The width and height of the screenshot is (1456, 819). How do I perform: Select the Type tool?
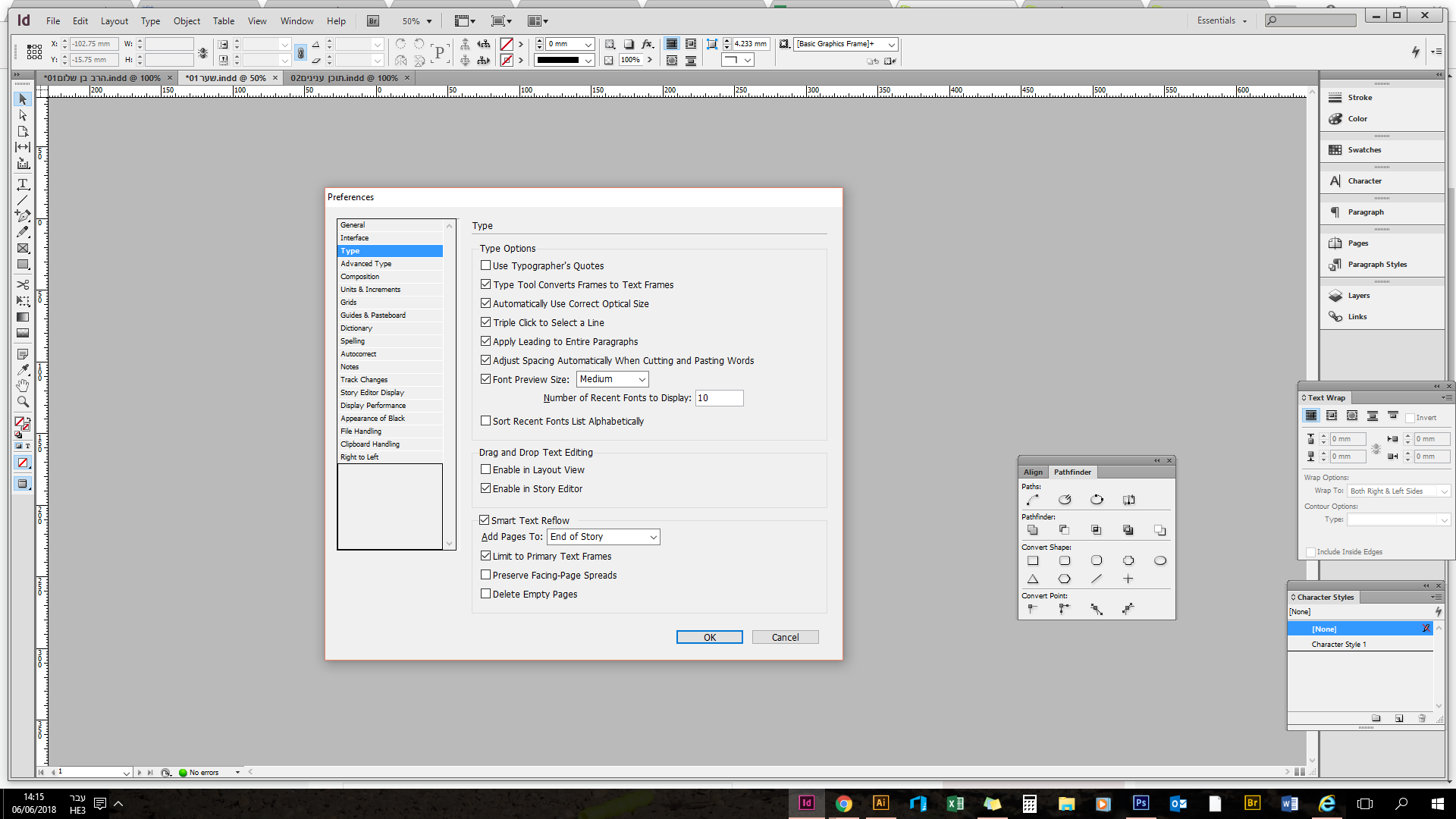pos(23,184)
